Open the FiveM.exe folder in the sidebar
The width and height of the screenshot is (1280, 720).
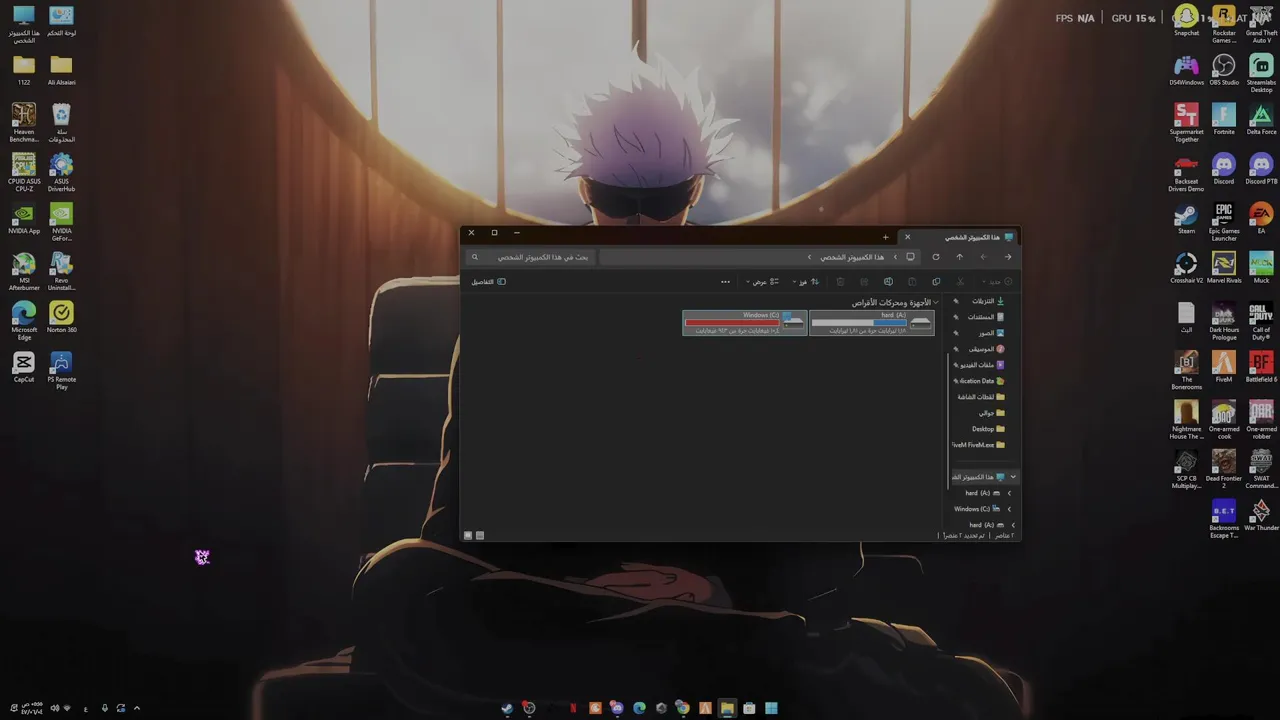(980, 445)
